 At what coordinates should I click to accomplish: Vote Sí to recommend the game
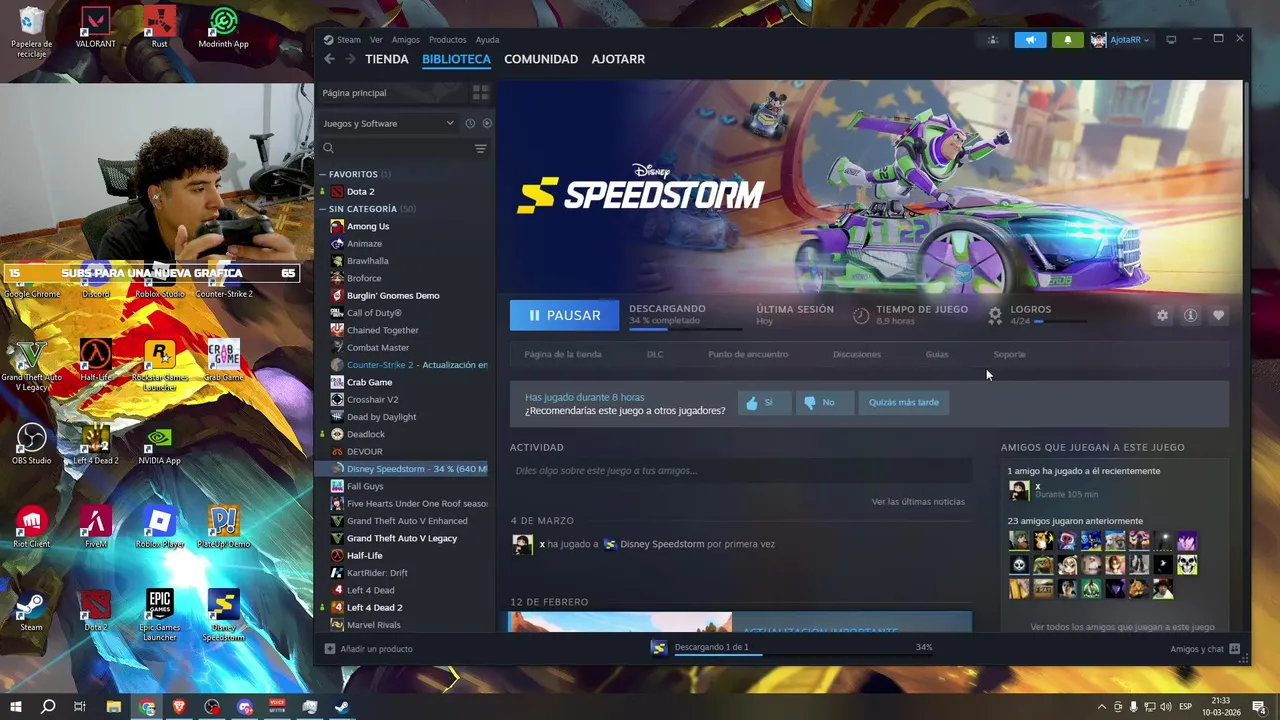tap(763, 402)
